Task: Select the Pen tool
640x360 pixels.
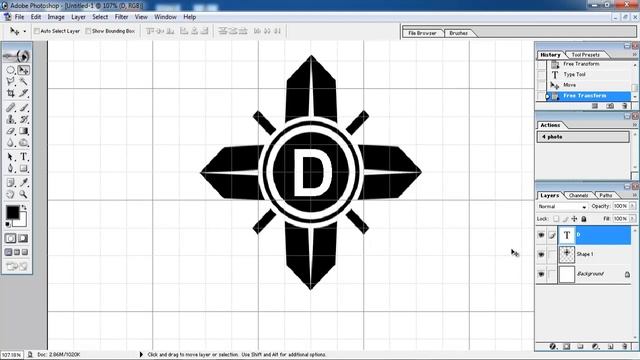Action: [x=11, y=168]
